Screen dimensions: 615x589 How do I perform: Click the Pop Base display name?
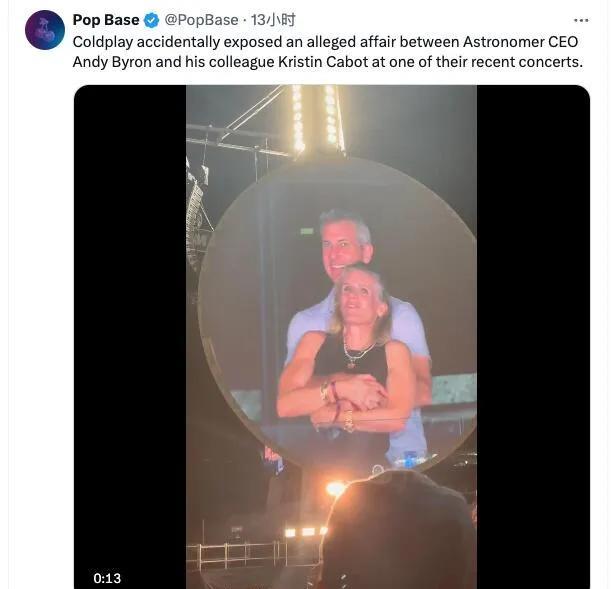pyautogui.click(x=106, y=20)
